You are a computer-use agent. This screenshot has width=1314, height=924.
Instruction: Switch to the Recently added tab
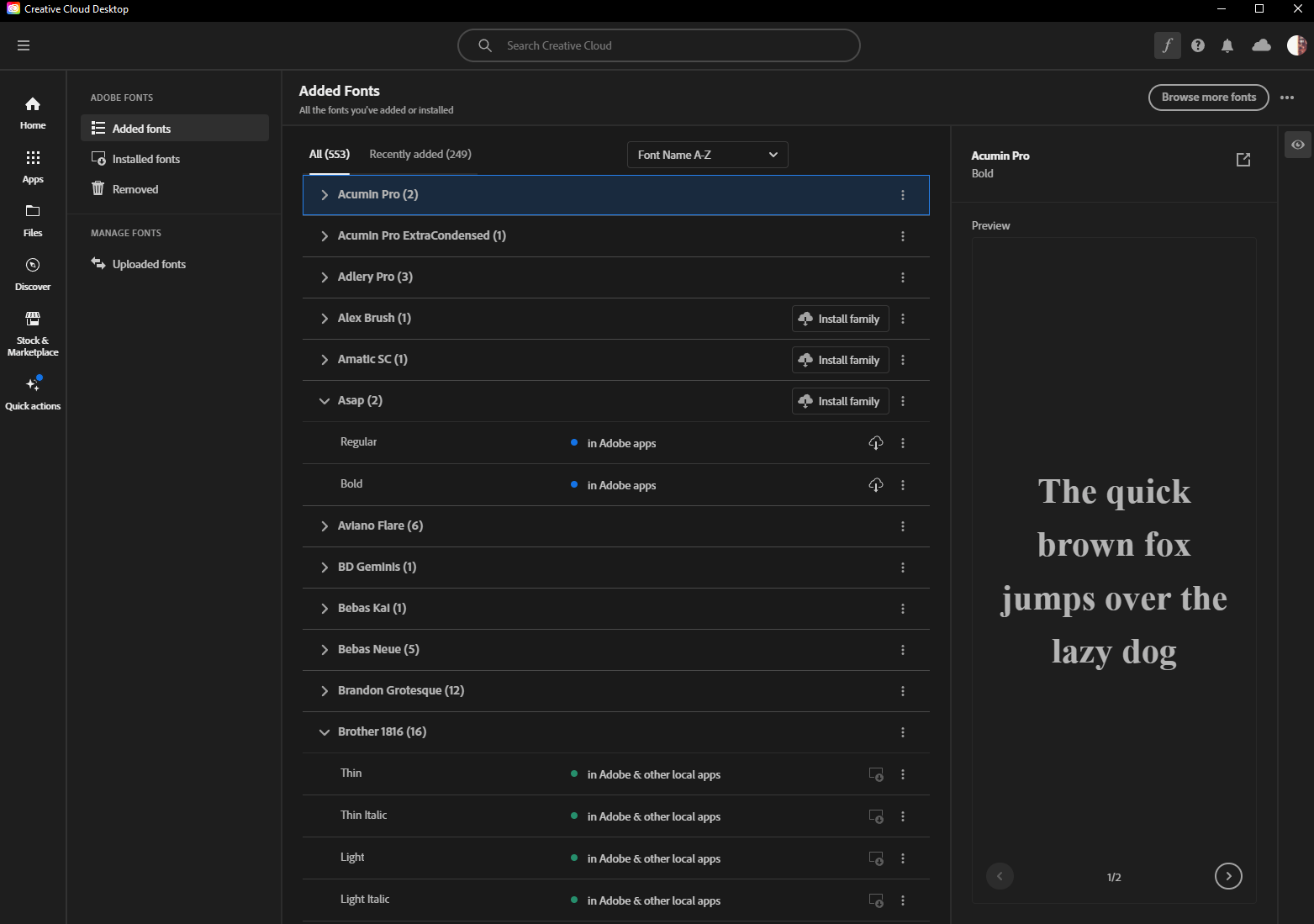(420, 154)
